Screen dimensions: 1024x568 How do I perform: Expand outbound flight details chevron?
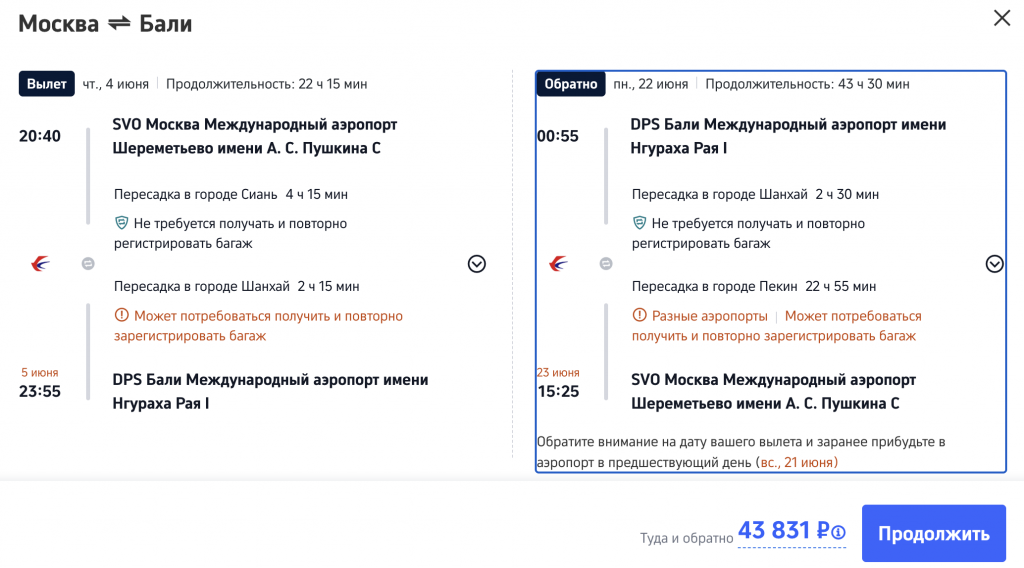point(477,264)
